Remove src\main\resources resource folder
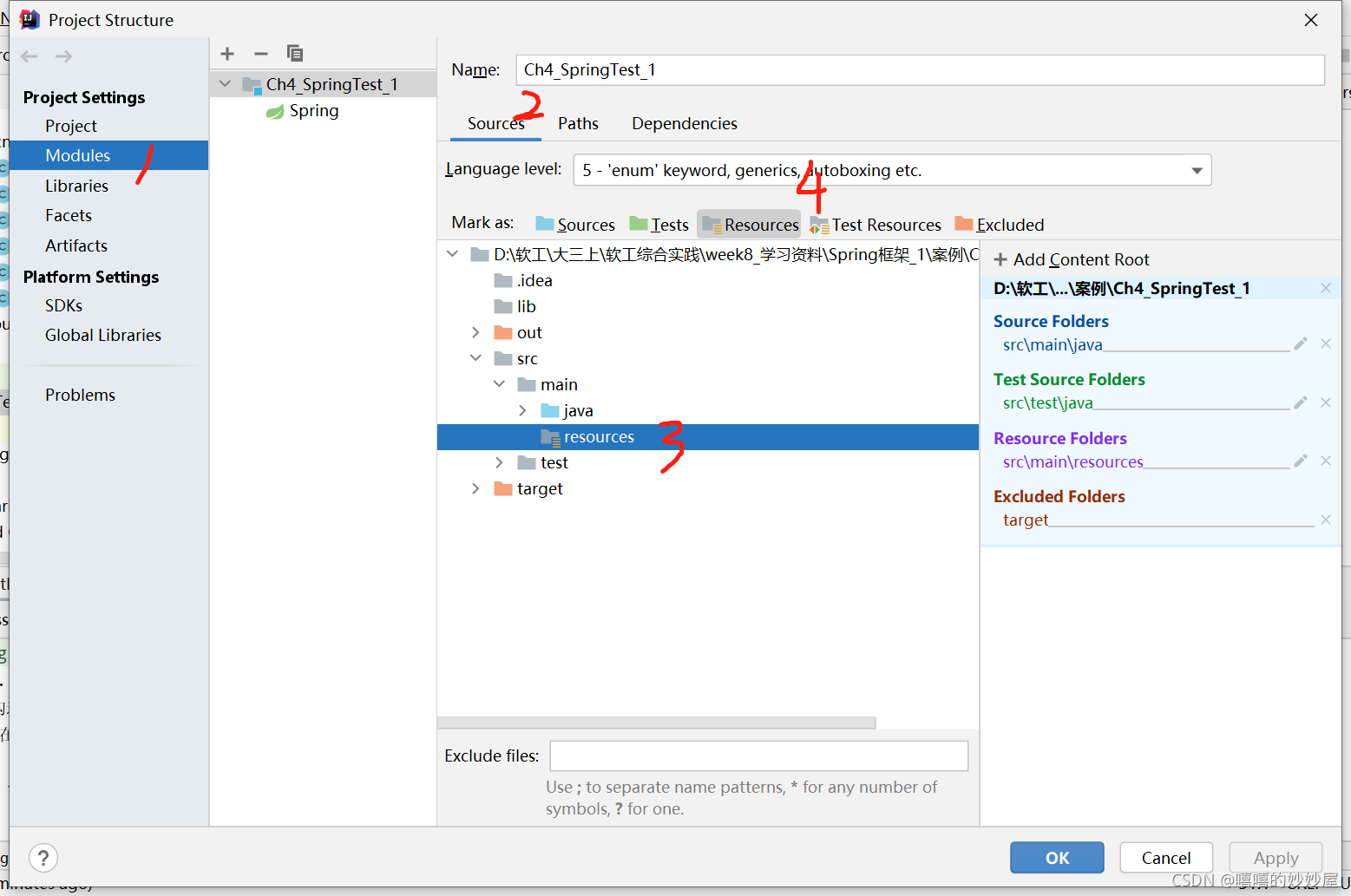The width and height of the screenshot is (1351, 896). point(1326,461)
